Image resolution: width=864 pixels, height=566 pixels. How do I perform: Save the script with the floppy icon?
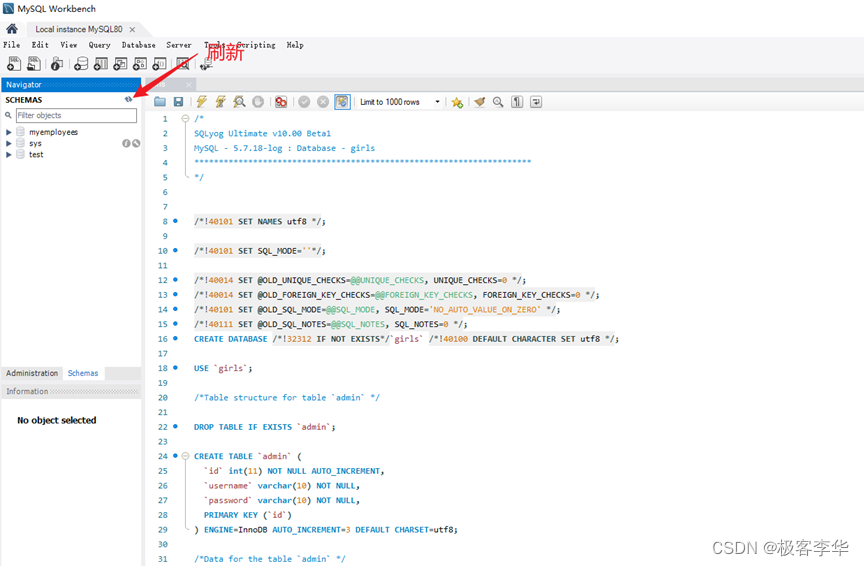(x=179, y=102)
